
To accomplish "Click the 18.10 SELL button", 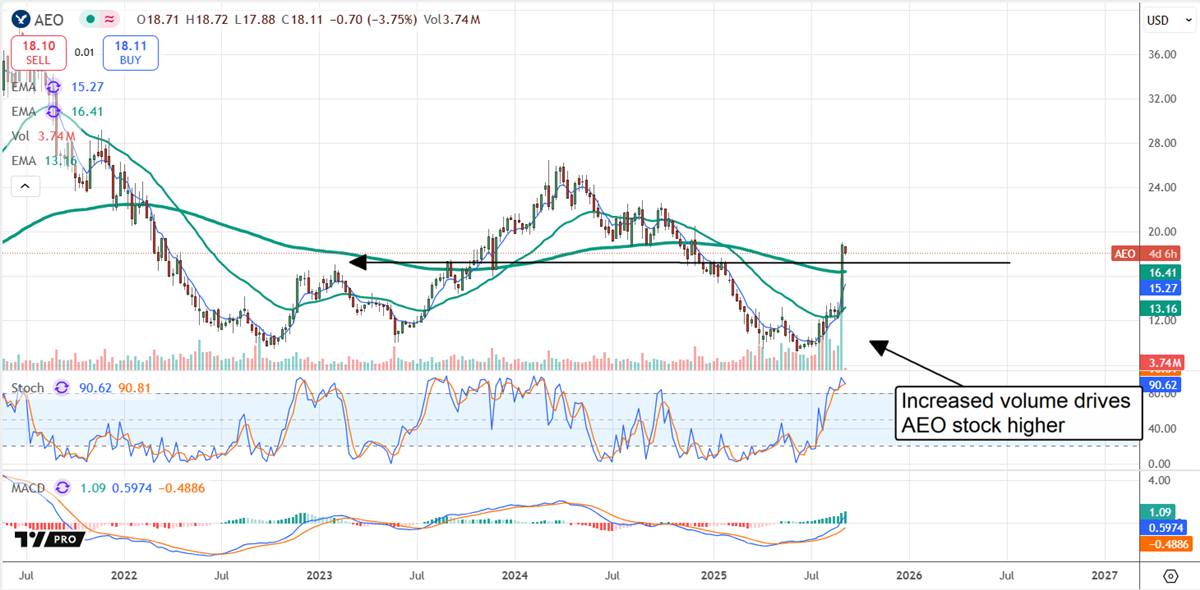I will click(38, 52).
